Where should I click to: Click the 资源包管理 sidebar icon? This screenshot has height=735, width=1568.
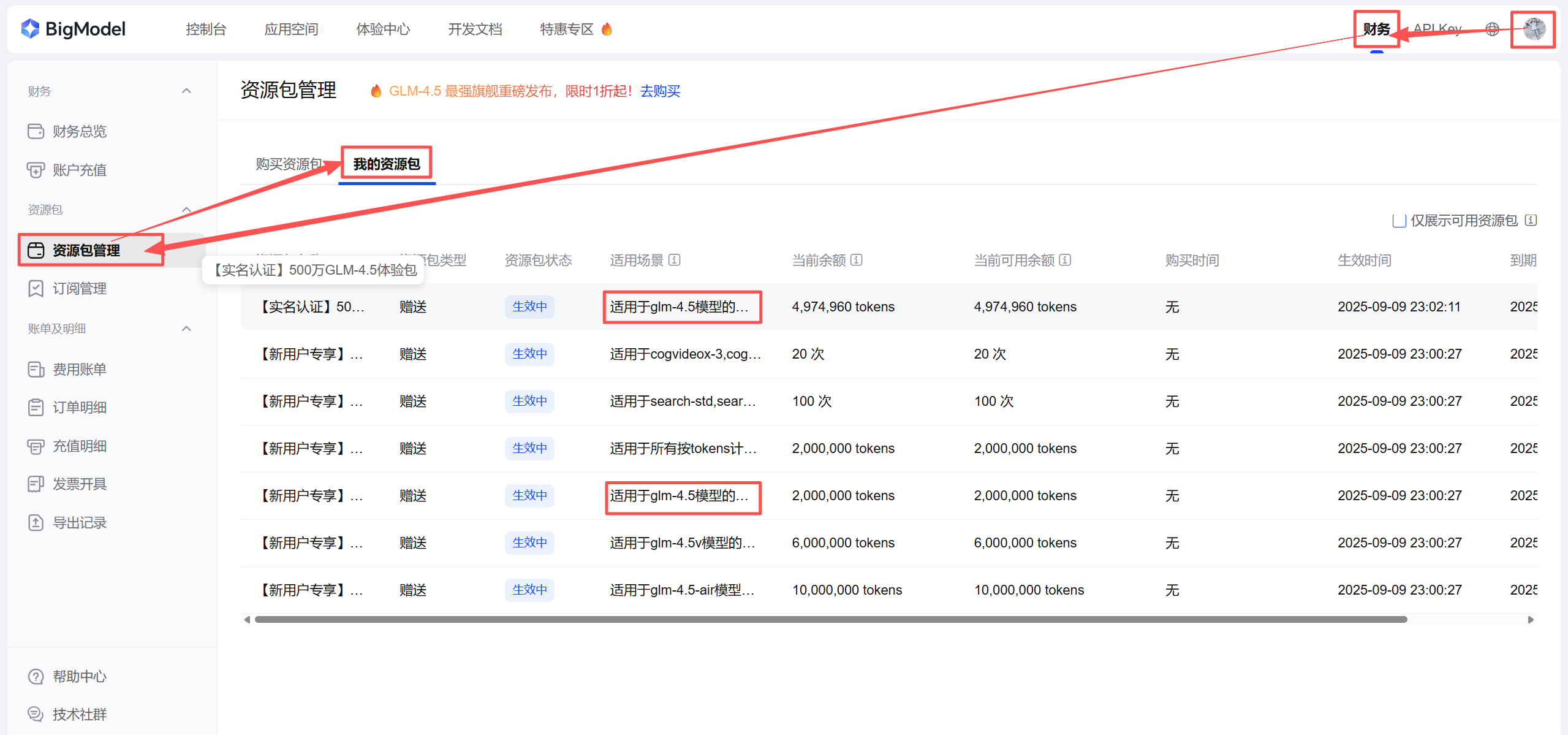tap(36, 250)
